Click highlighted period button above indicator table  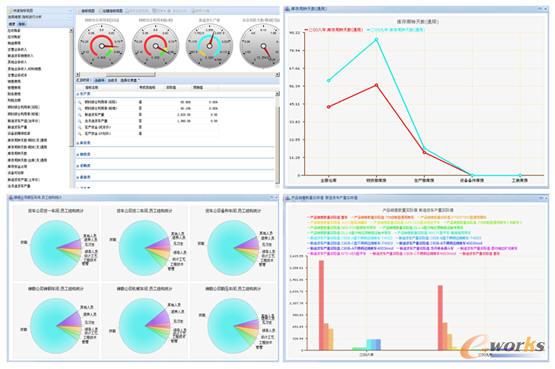pyautogui.click(x=100, y=80)
